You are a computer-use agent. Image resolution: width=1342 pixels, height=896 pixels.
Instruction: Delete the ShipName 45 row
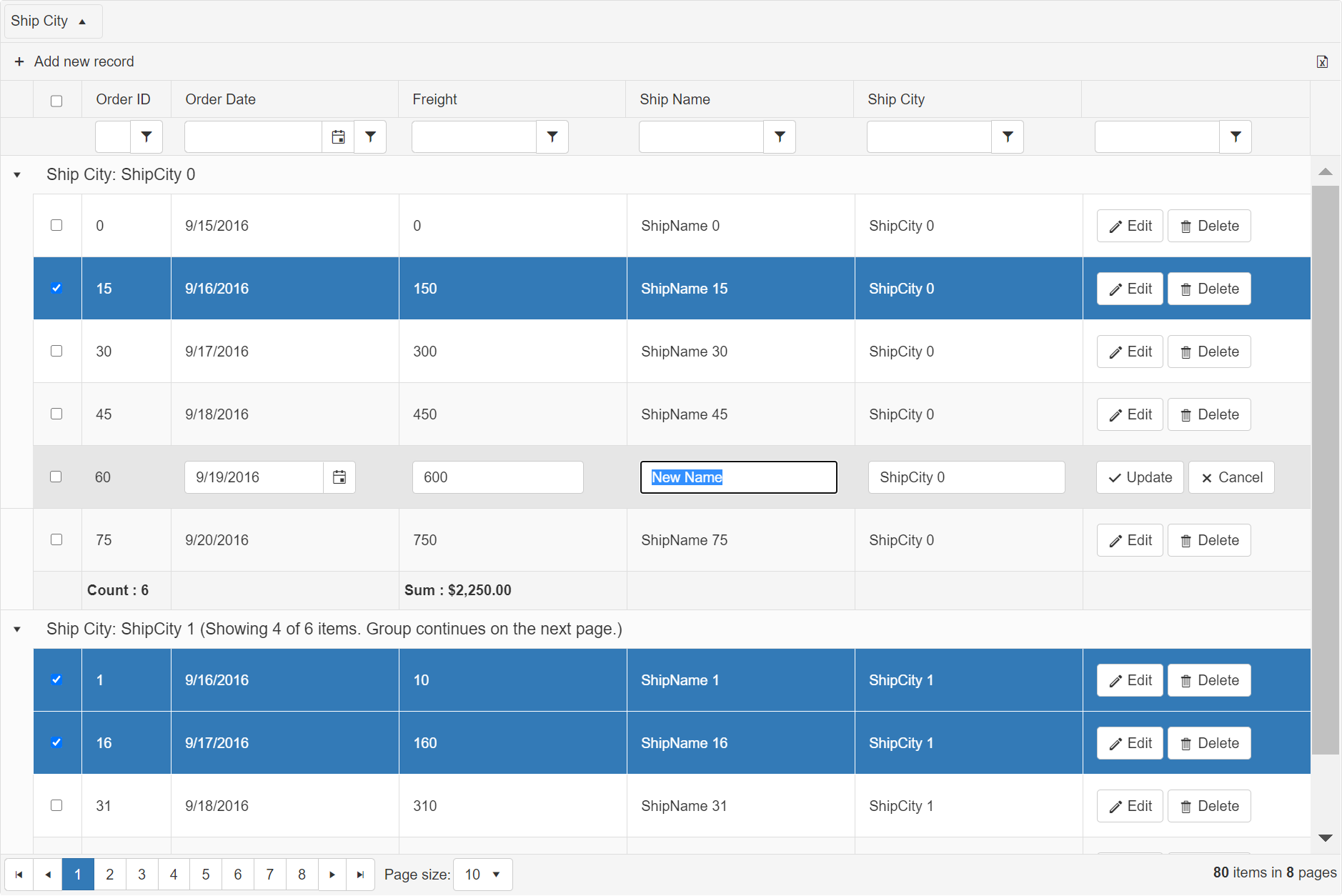[x=1209, y=414]
